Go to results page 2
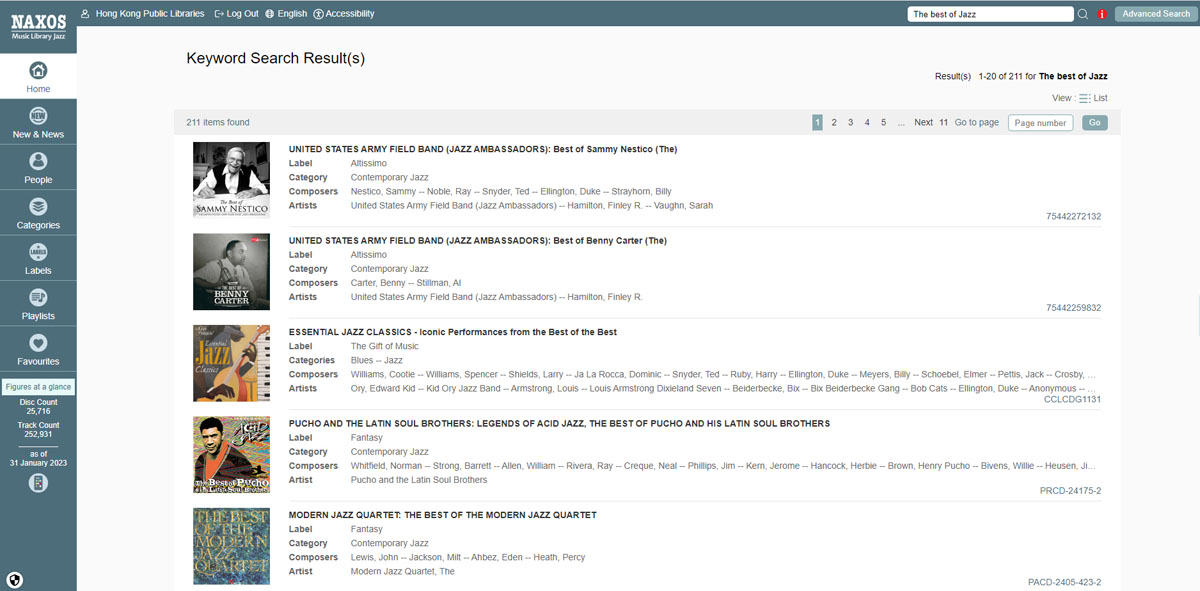 [834, 122]
